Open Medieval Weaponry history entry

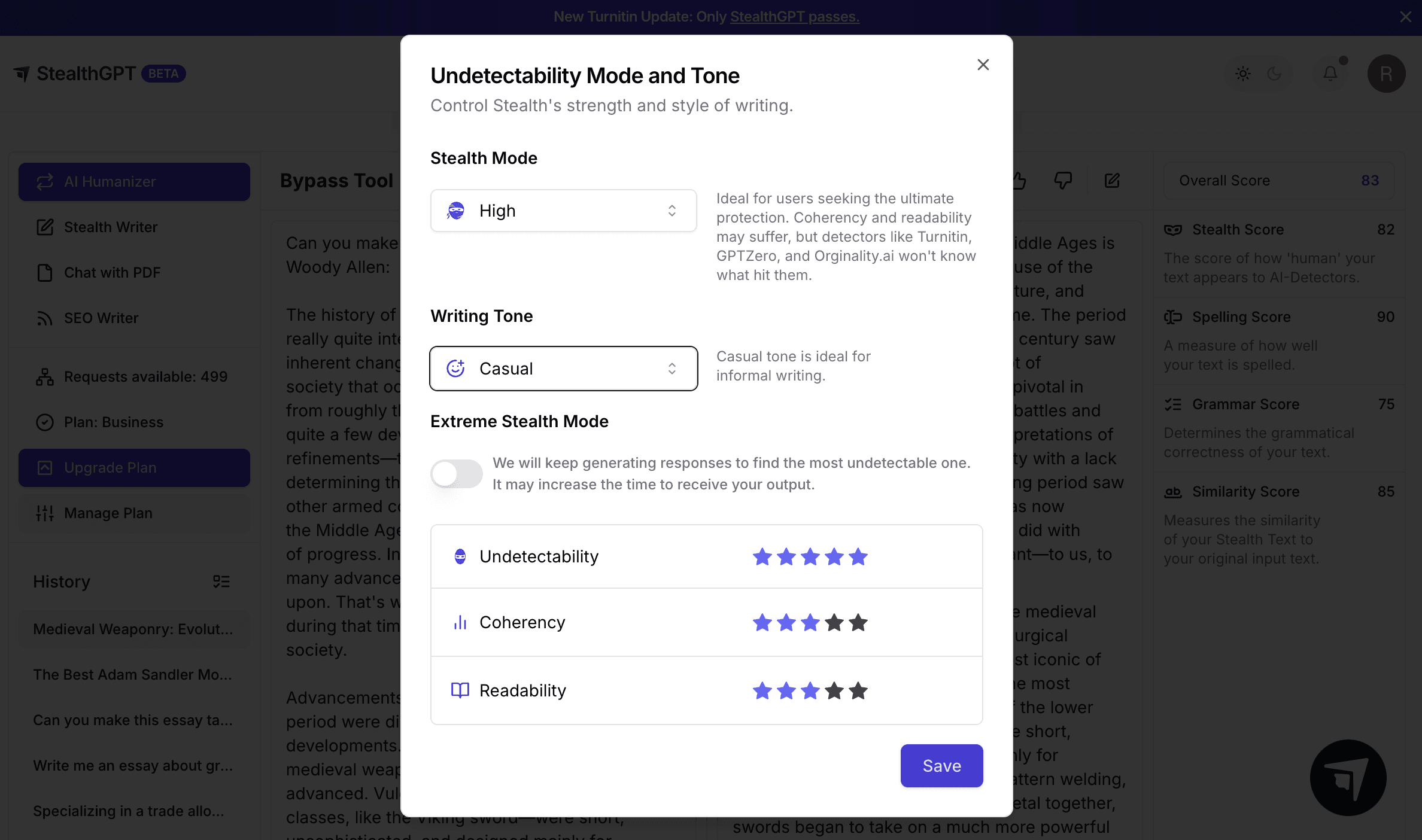point(133,629)
